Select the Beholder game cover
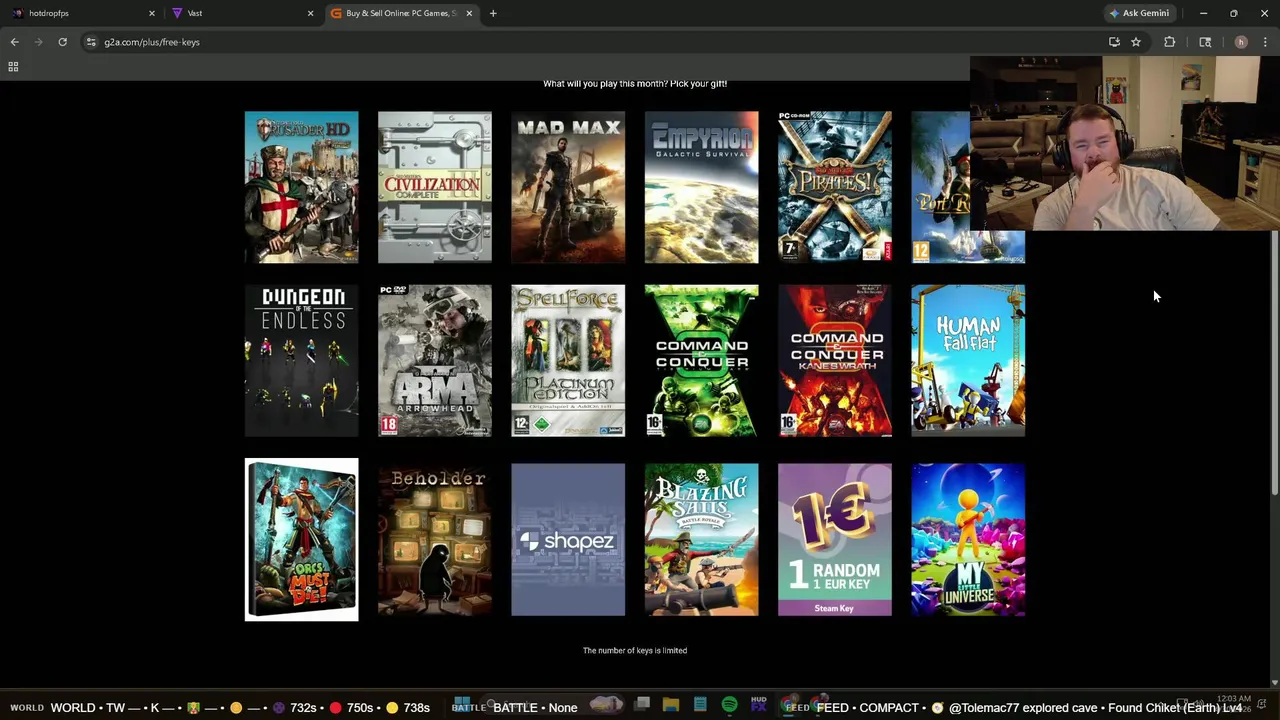Viewport: 1280px width, 720px height. coord(435,539)
